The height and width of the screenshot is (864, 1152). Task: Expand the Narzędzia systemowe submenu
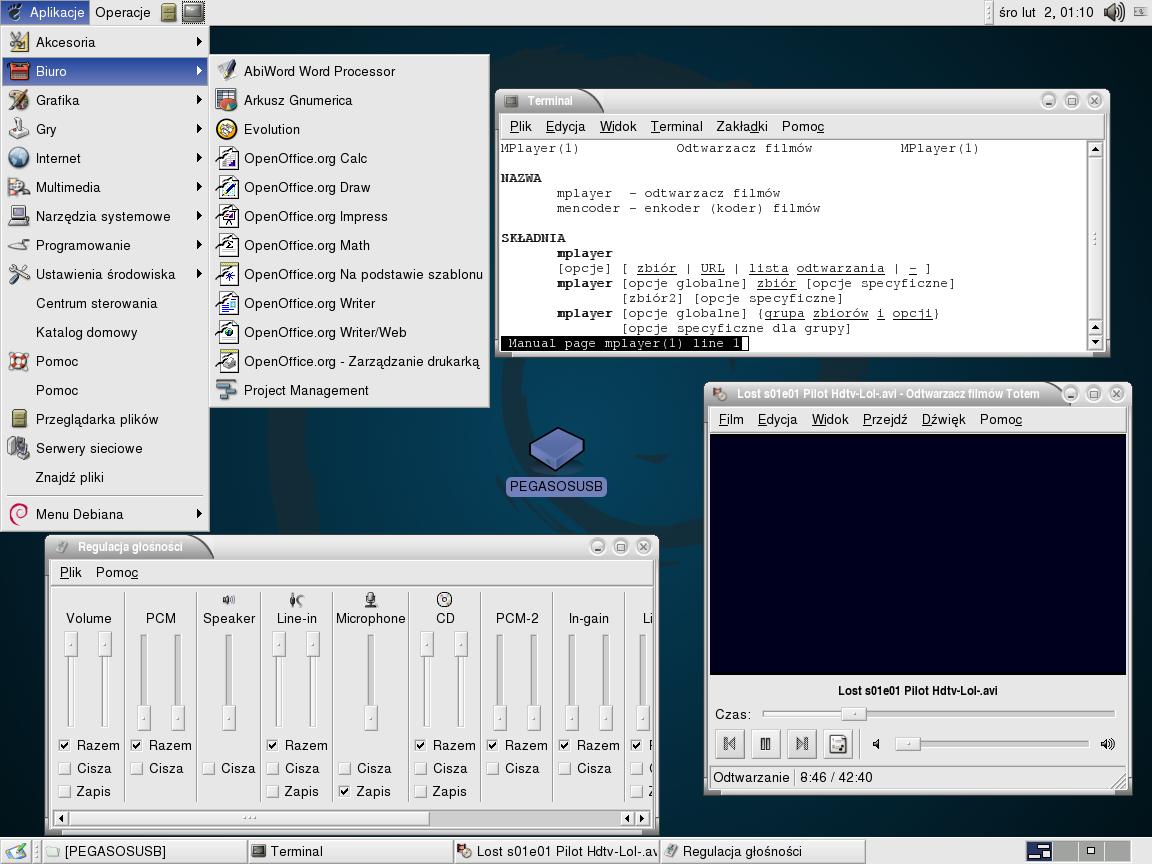[104, 216]
